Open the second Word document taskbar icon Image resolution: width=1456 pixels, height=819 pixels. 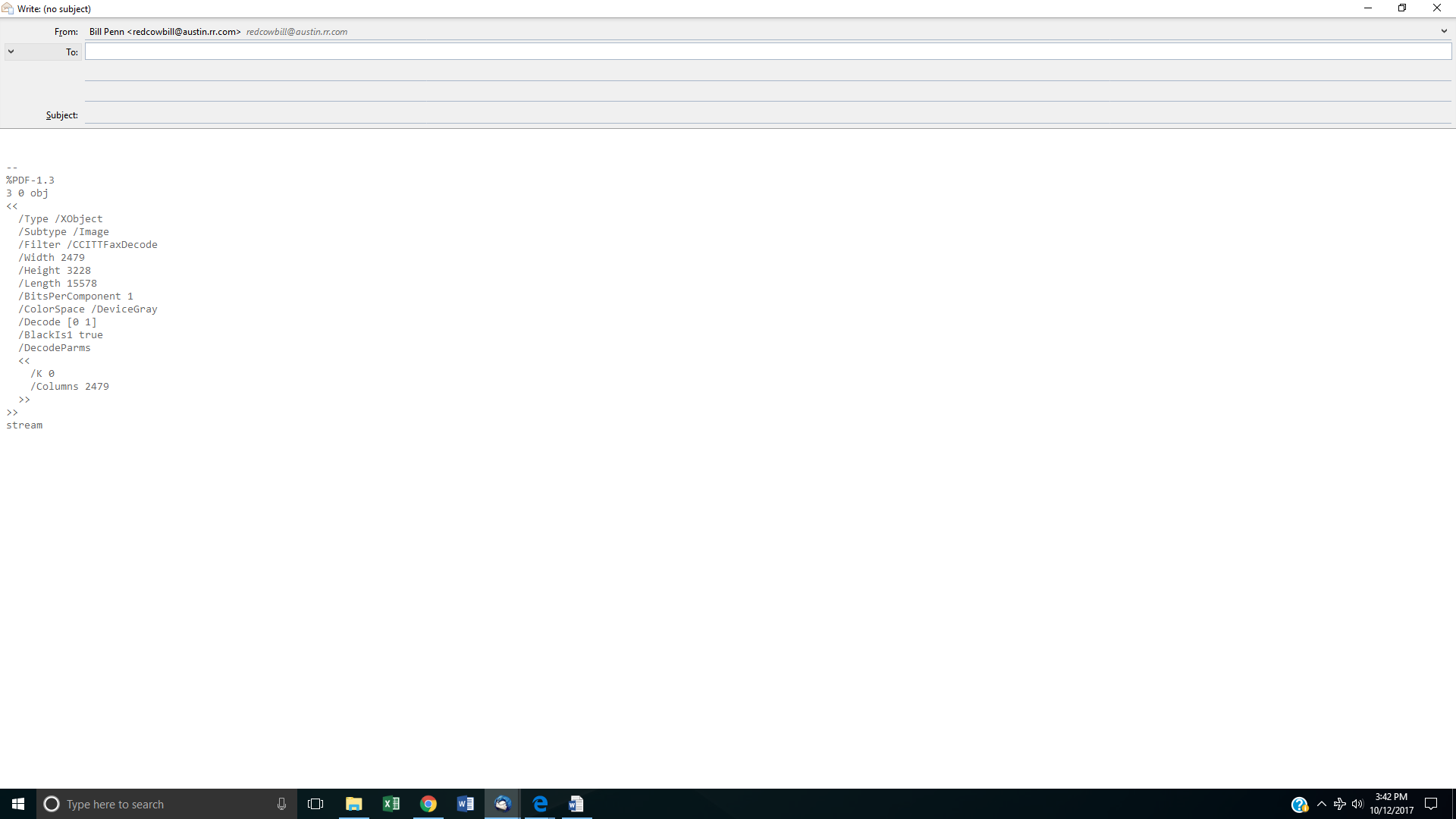pos(576,804)
